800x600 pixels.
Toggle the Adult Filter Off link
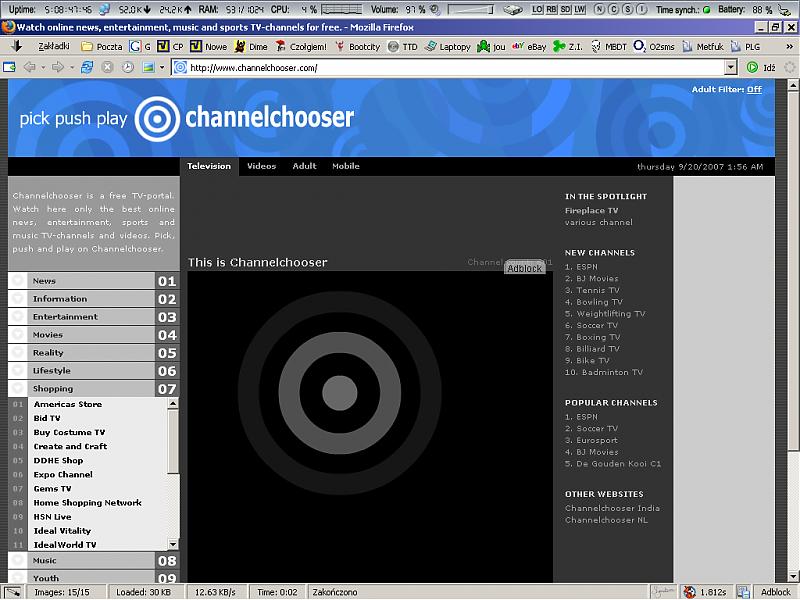[x=754, y=89]
